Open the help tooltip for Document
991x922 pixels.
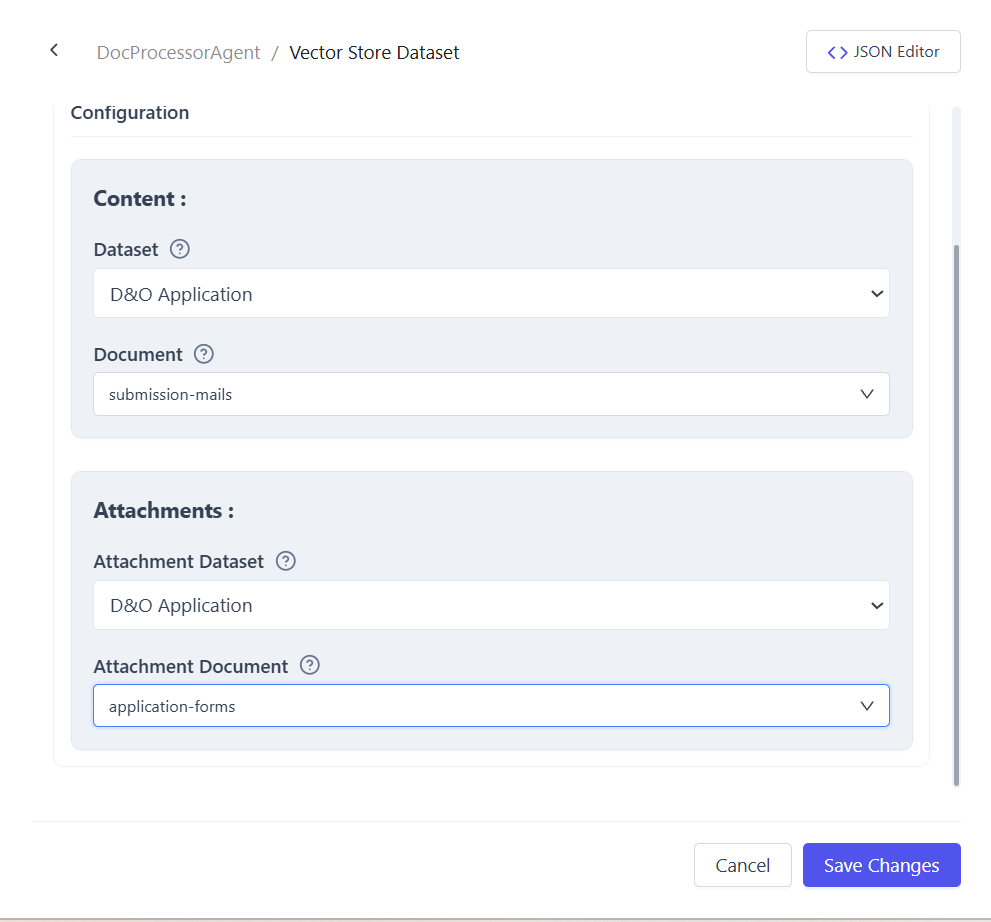[x=204, y=354]
